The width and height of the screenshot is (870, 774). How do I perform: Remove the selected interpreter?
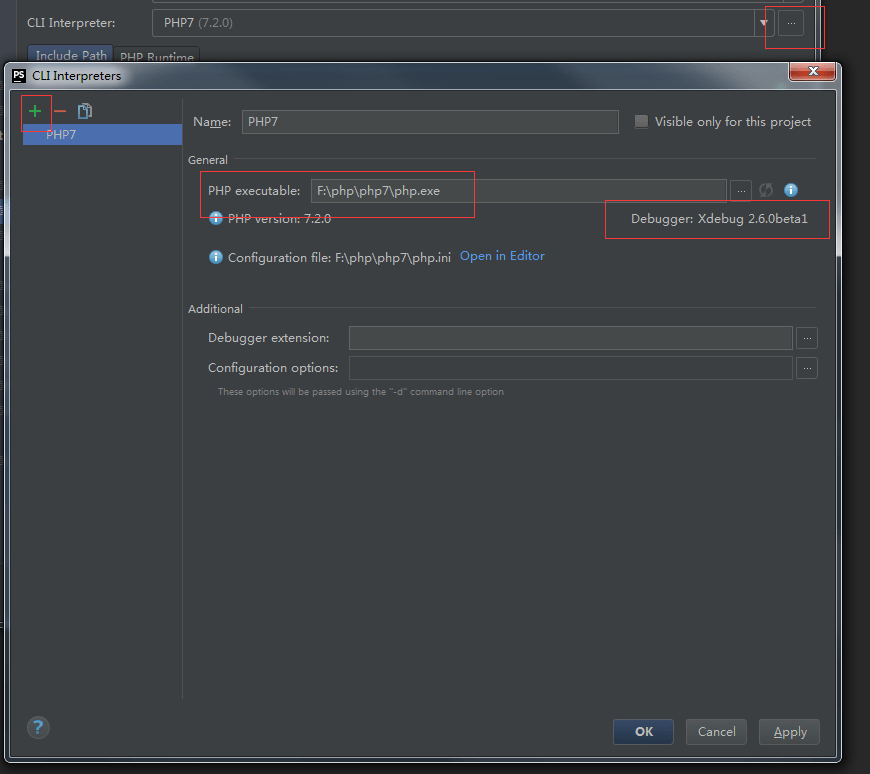pyautogui.click(x=60, y=112)
